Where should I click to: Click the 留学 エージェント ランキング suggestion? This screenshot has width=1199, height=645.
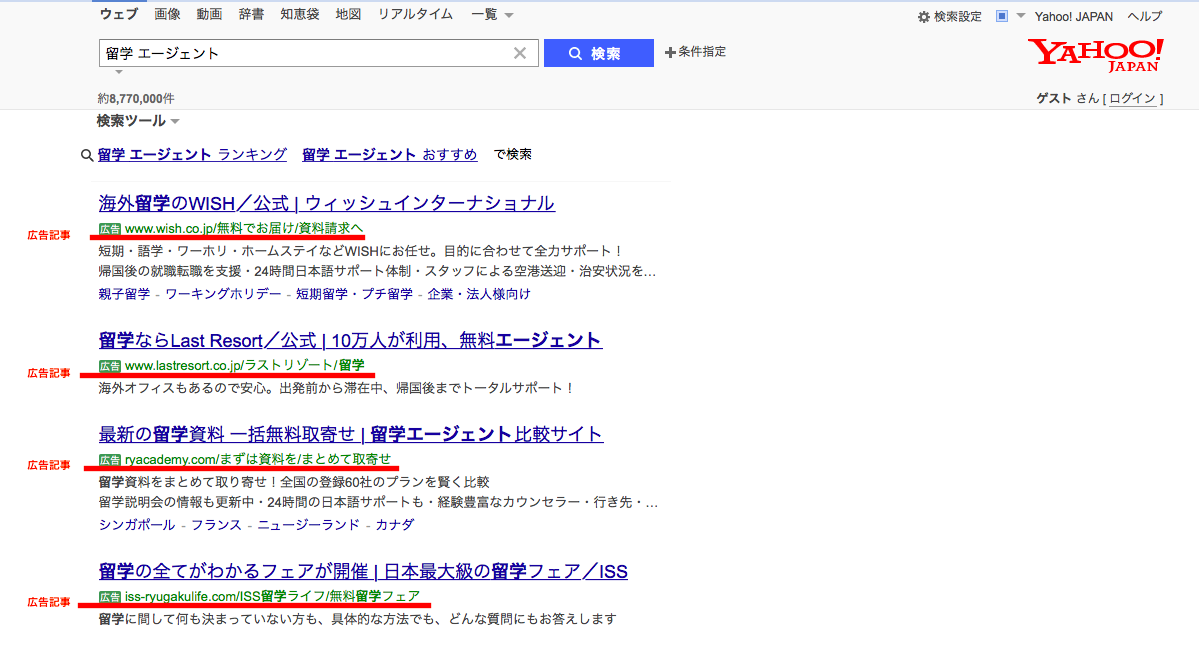pos(192,155)
